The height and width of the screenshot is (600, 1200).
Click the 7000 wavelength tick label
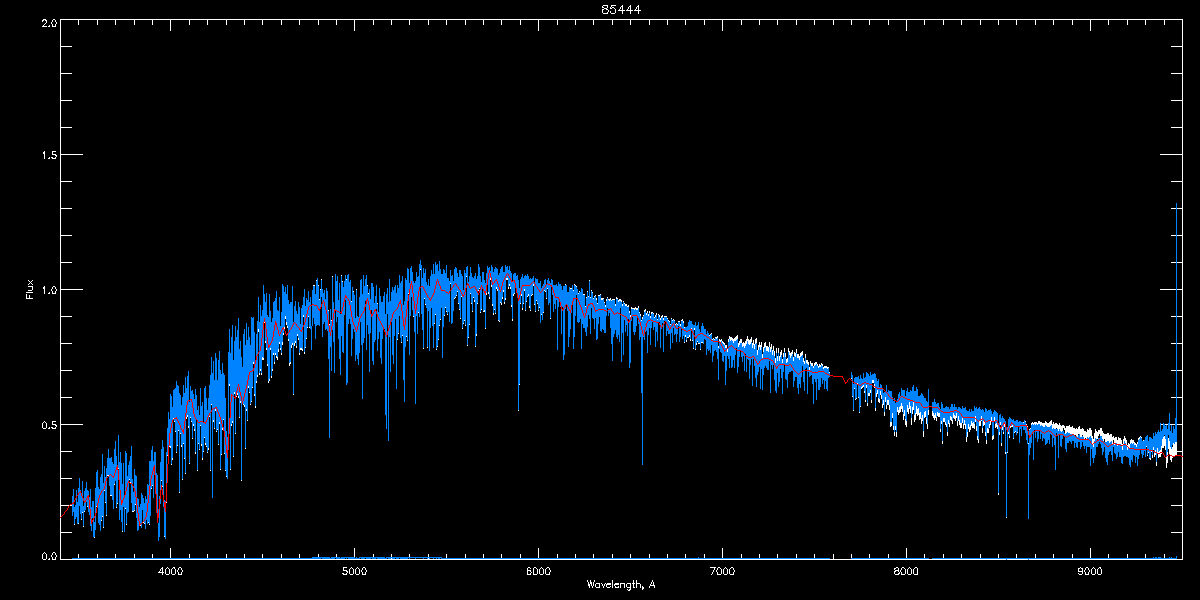click(722, 572)
